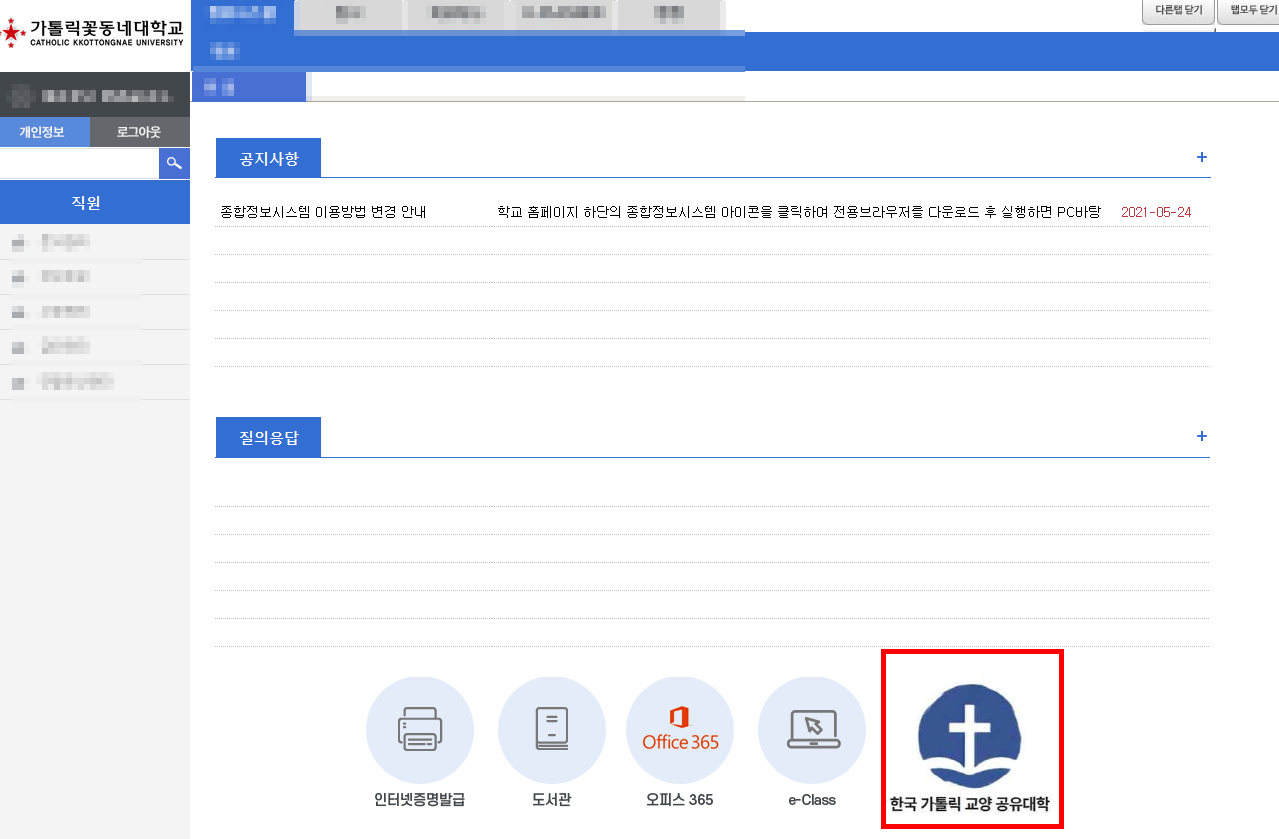Click the 질의응답 section heading

click(x=268, y=437)
